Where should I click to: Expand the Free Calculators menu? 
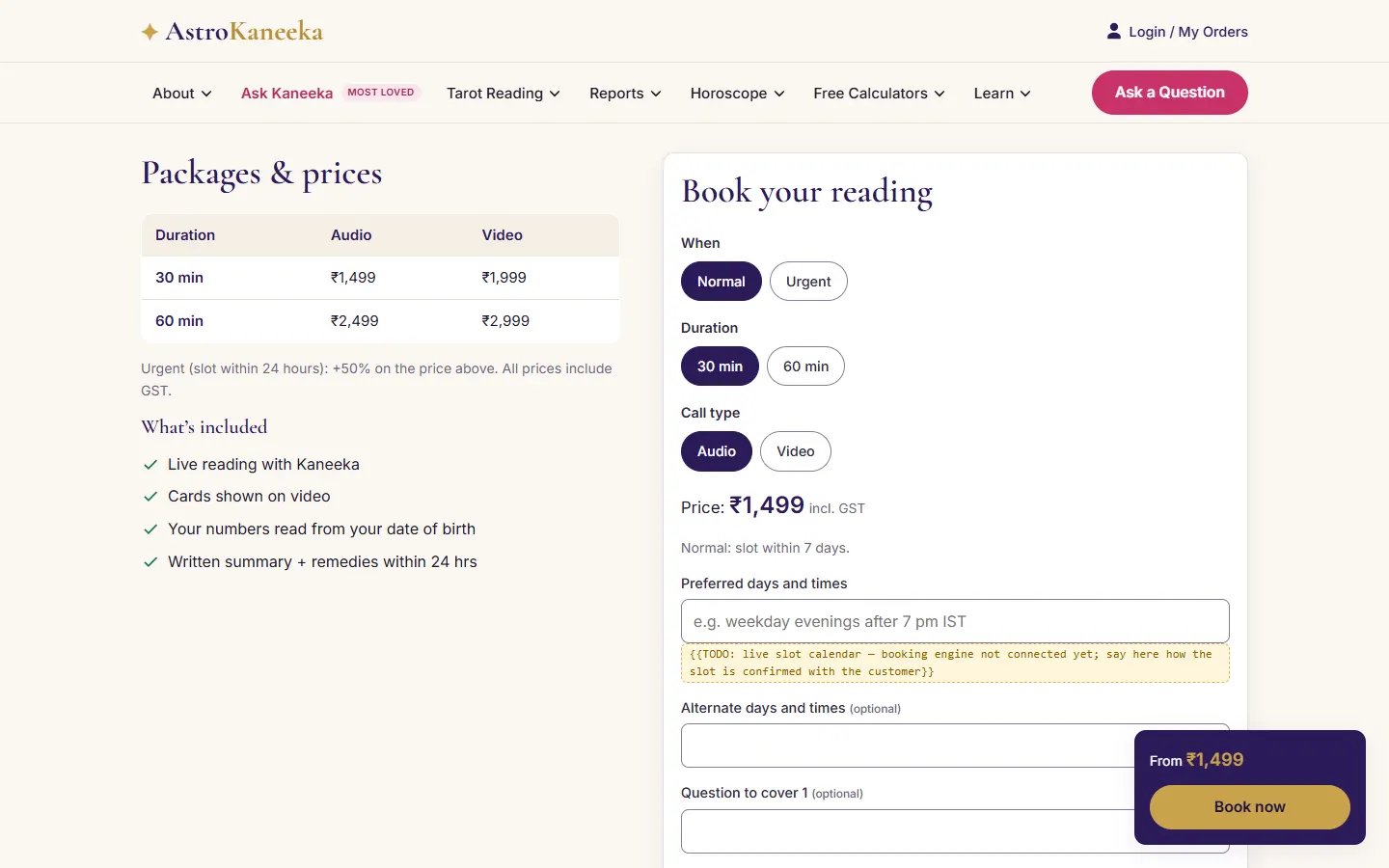879,94
